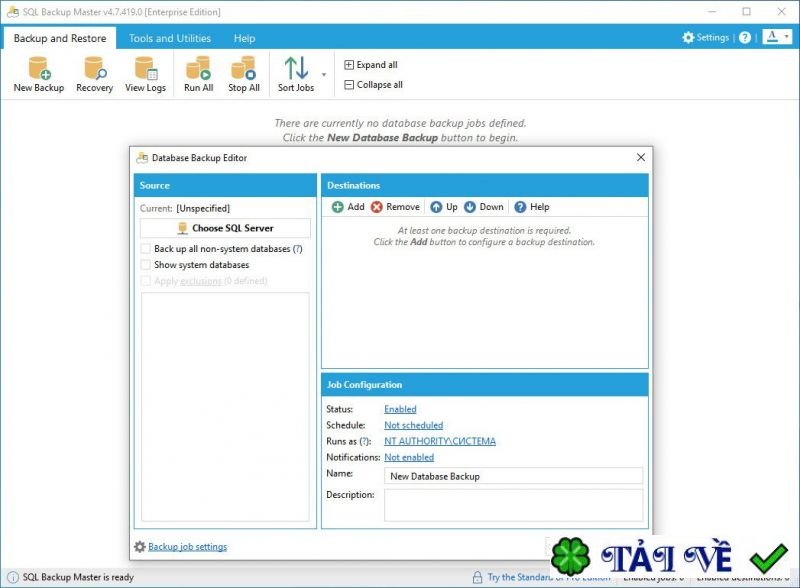Viewport: 800px width, 588px height.
Task: Click the Sort Jobs arrows icon
Action: pos(296,68)
